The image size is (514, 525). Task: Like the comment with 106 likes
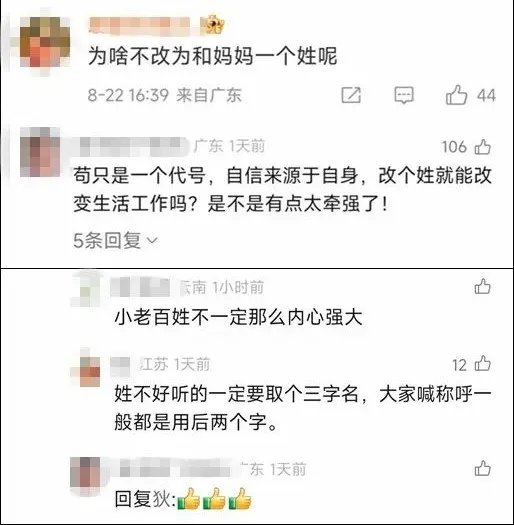483,147
